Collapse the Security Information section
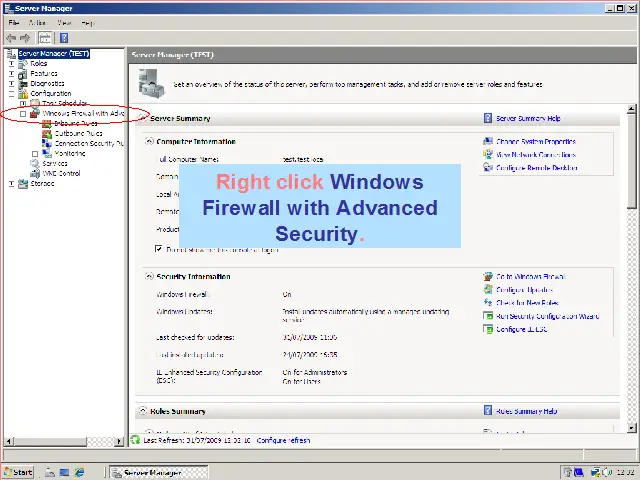Viewport: 640px width, 480px height. point(149,276)
